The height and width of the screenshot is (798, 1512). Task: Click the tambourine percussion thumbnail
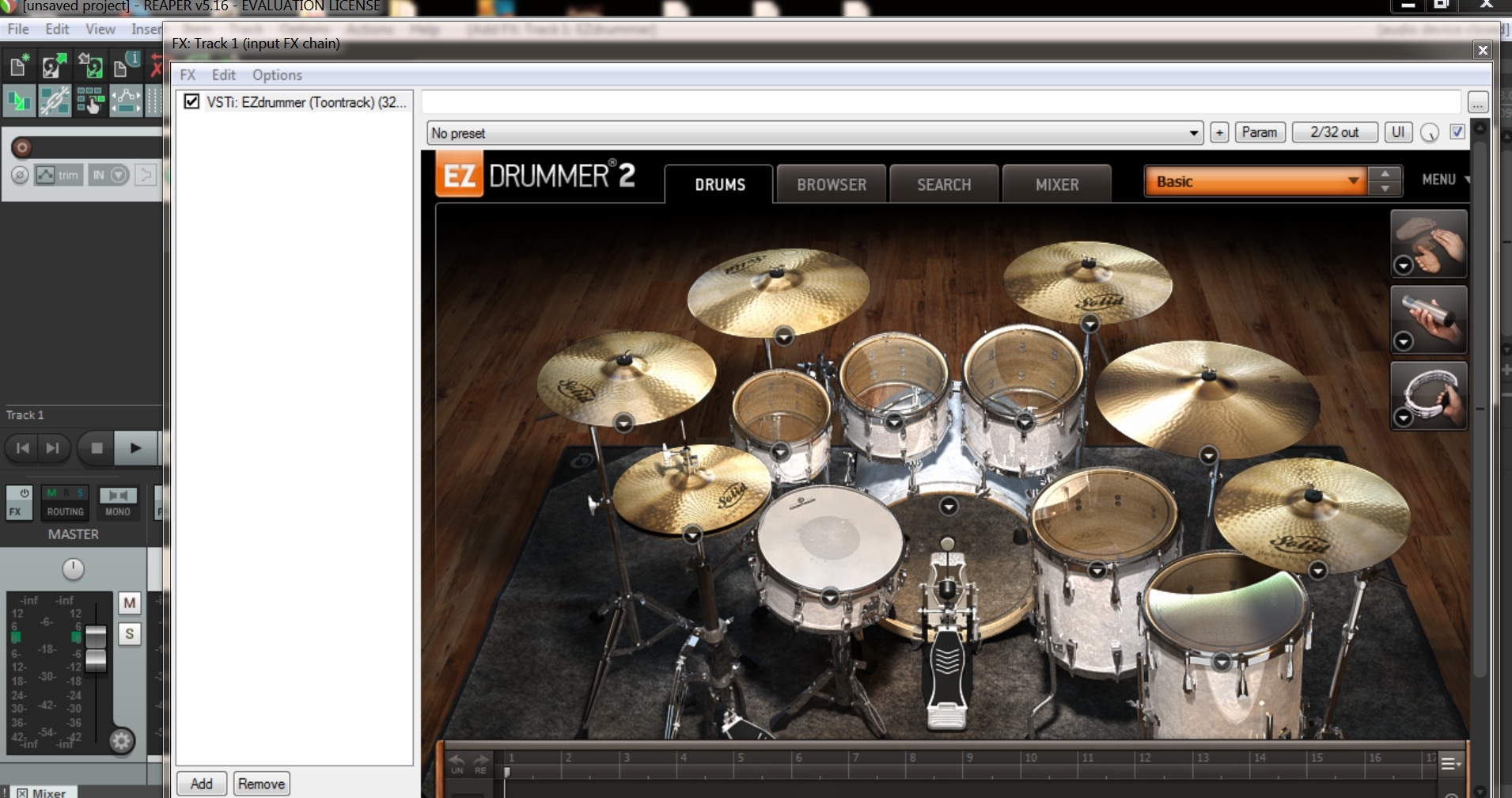pos(1429,395)
